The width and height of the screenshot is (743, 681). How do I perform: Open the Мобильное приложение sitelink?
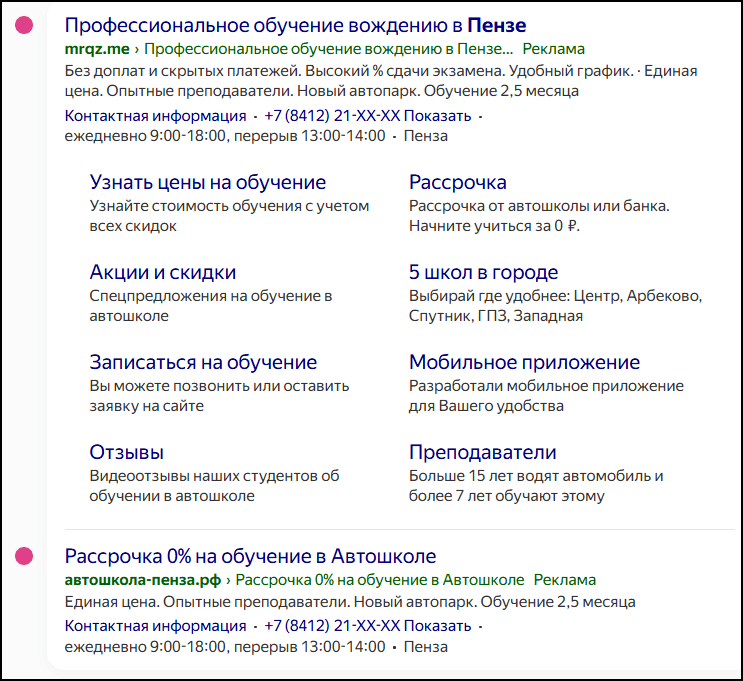point(524,362)
